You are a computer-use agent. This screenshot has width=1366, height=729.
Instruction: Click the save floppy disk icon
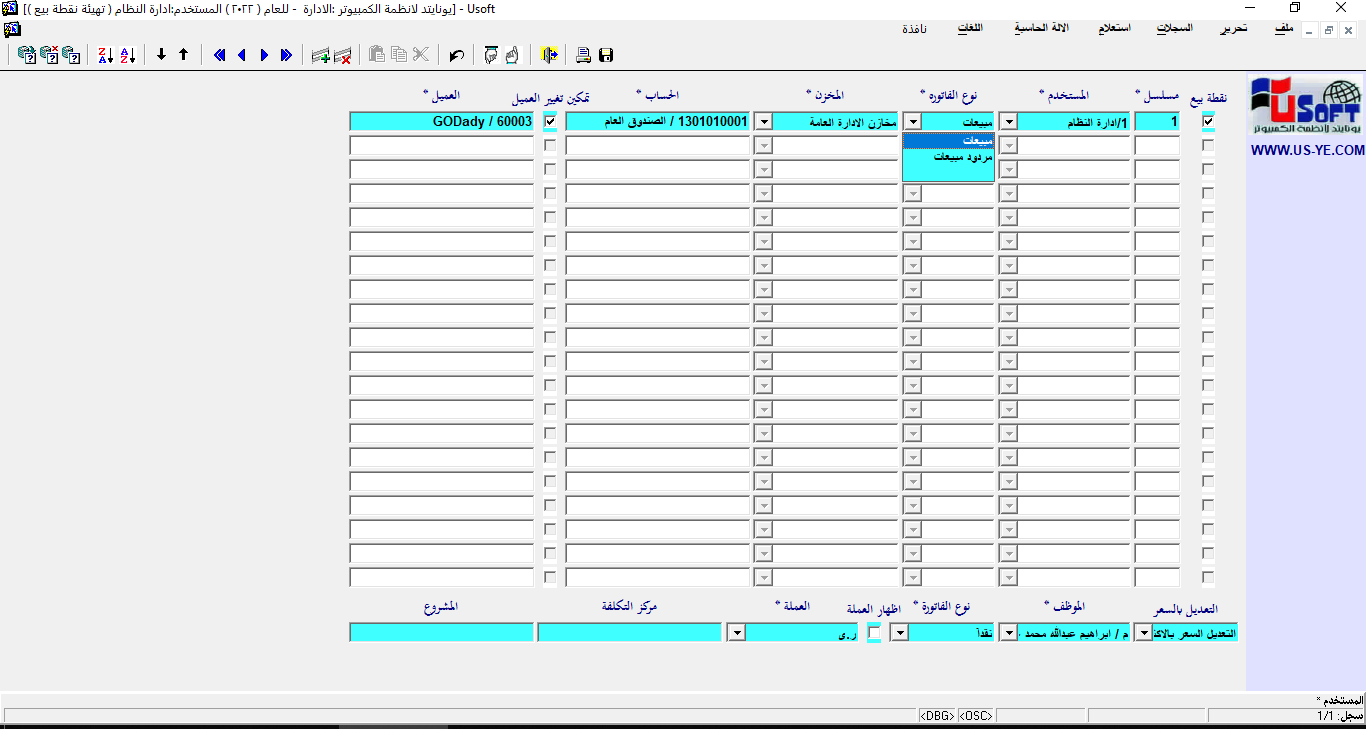(606, 55)
